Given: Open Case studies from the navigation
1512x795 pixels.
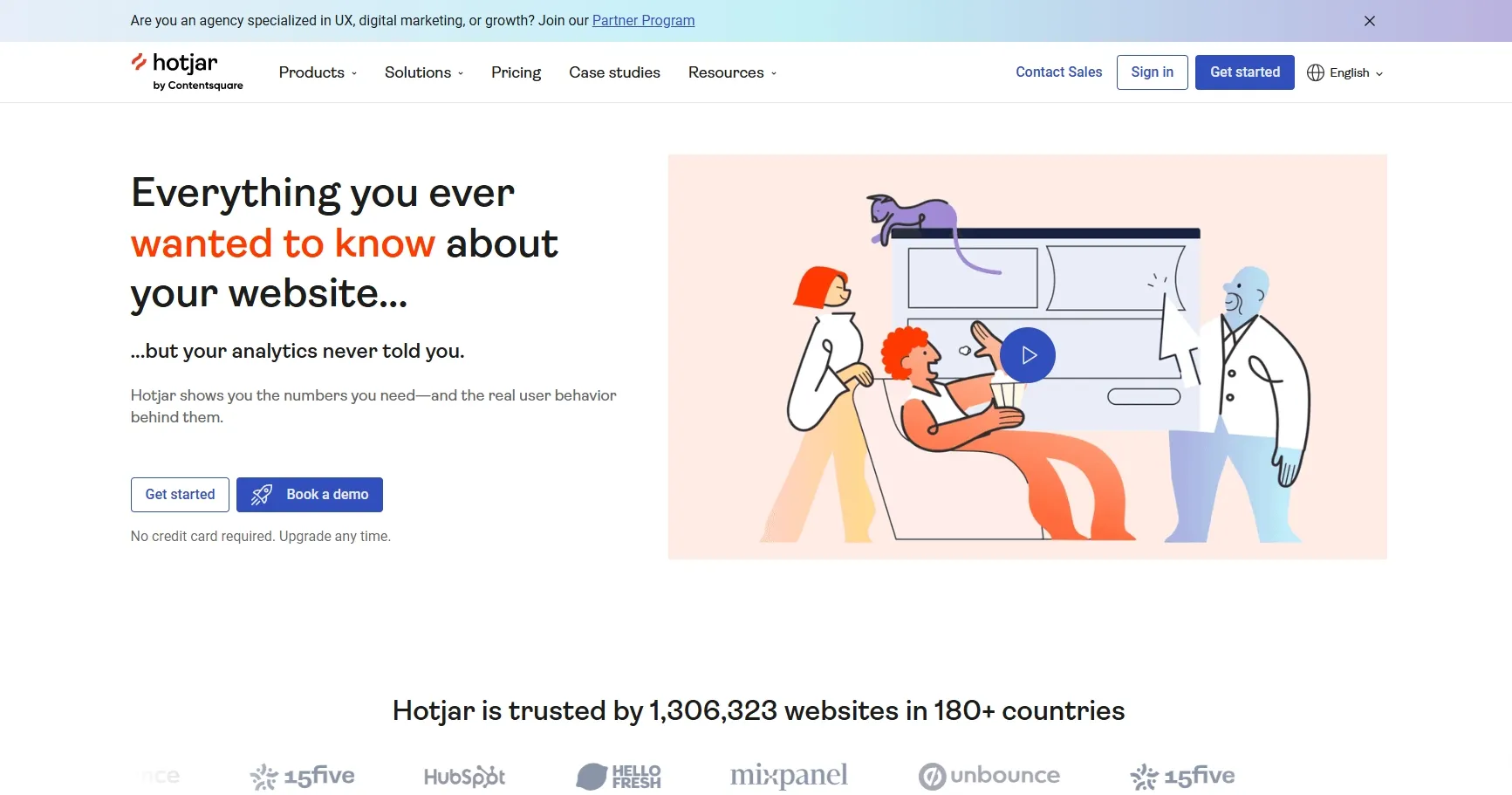Looking at the screenshot, I should 614,72.
